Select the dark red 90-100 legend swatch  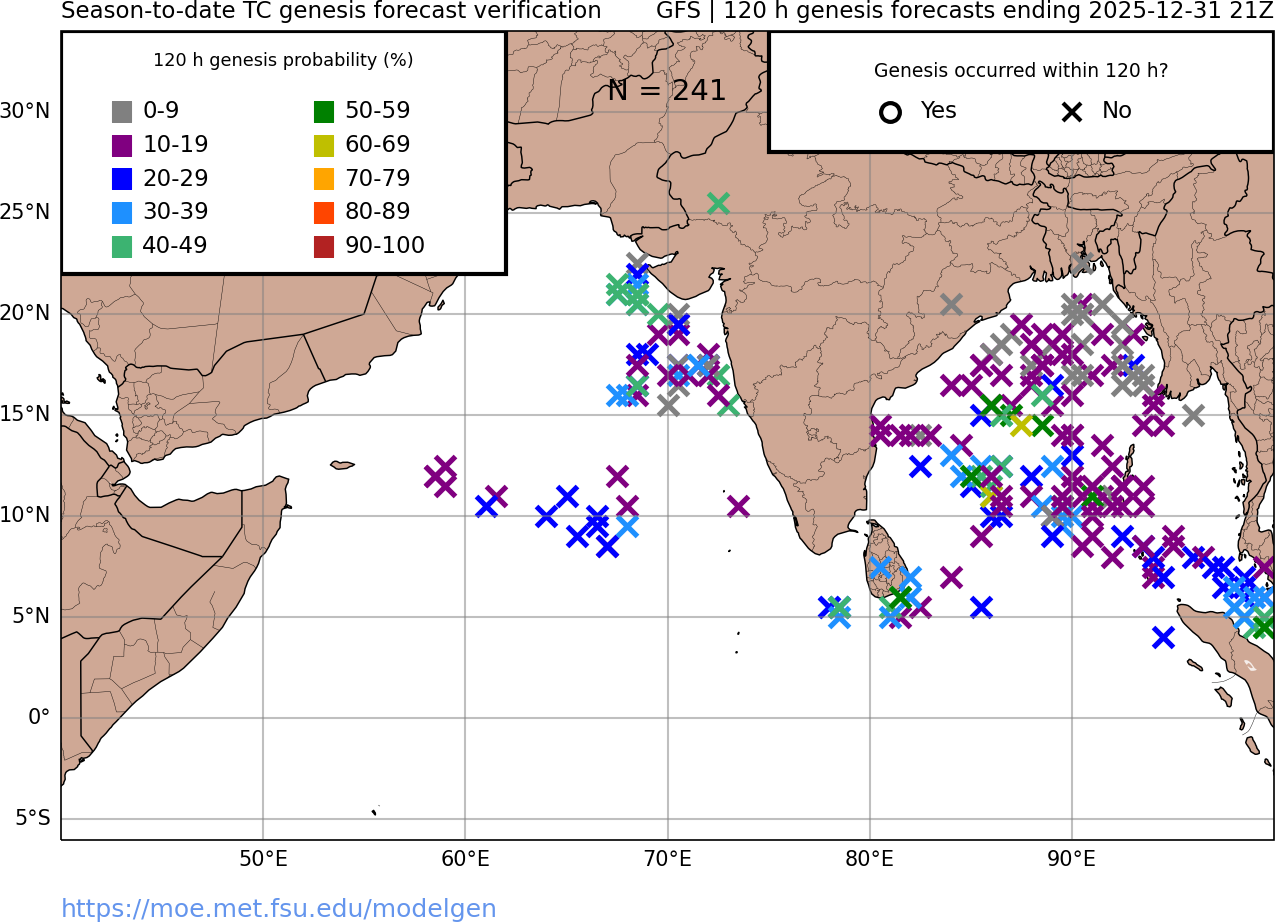(324, 247)
